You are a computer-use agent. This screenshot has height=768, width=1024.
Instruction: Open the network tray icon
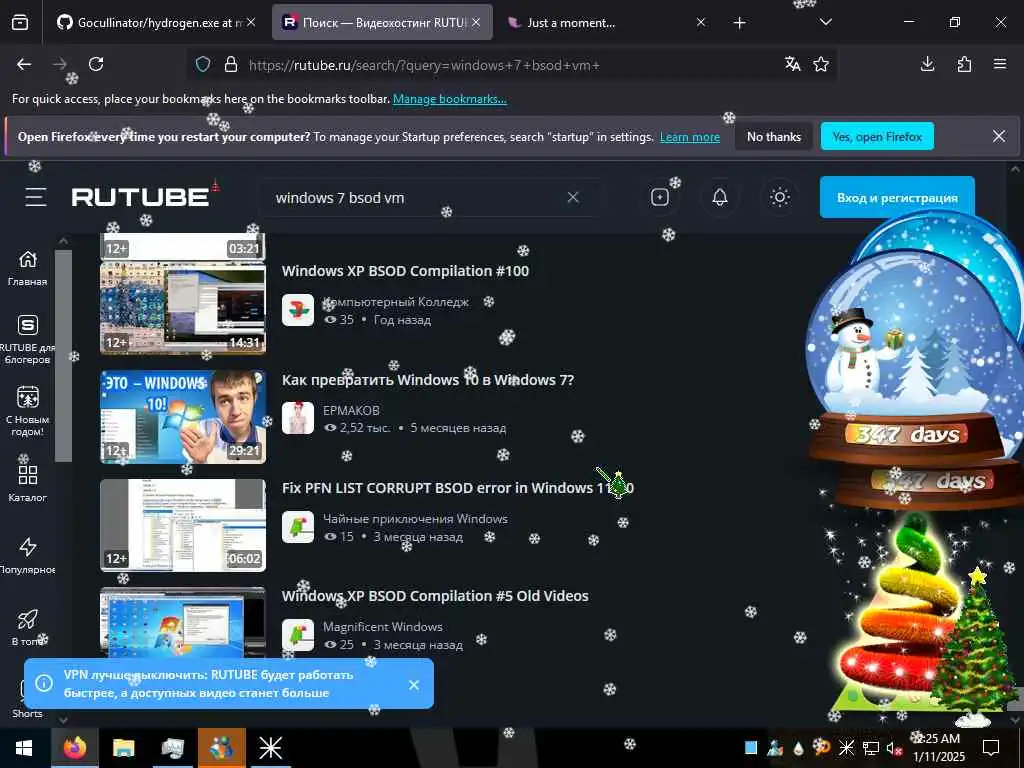coord(871,748)
